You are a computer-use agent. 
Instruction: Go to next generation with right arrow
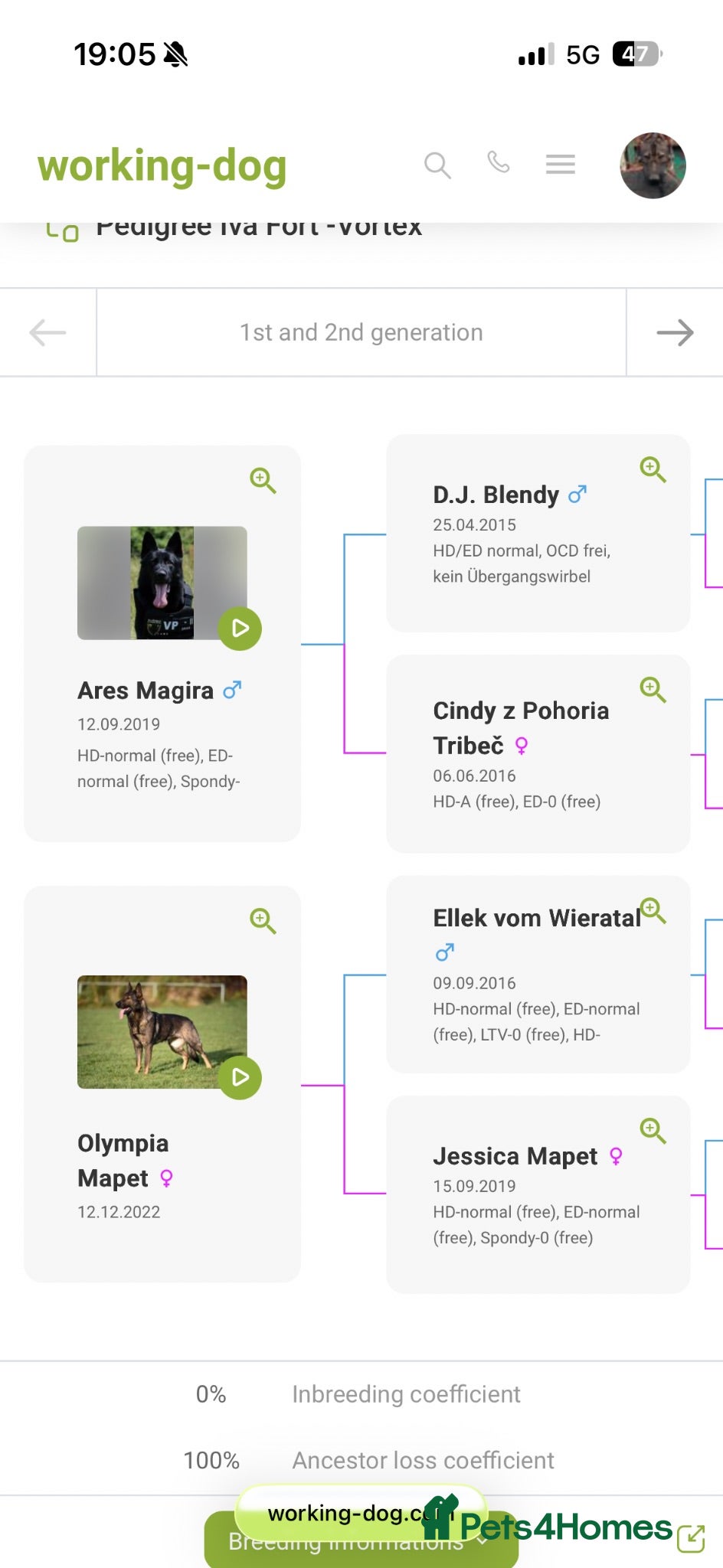(x=675, y=332)
